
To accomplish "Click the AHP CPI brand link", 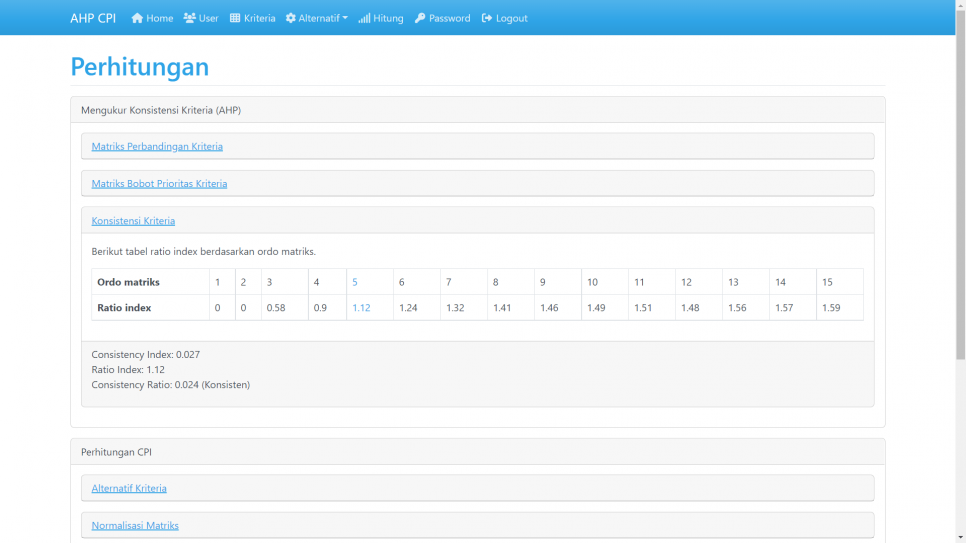I will point(93,18).
